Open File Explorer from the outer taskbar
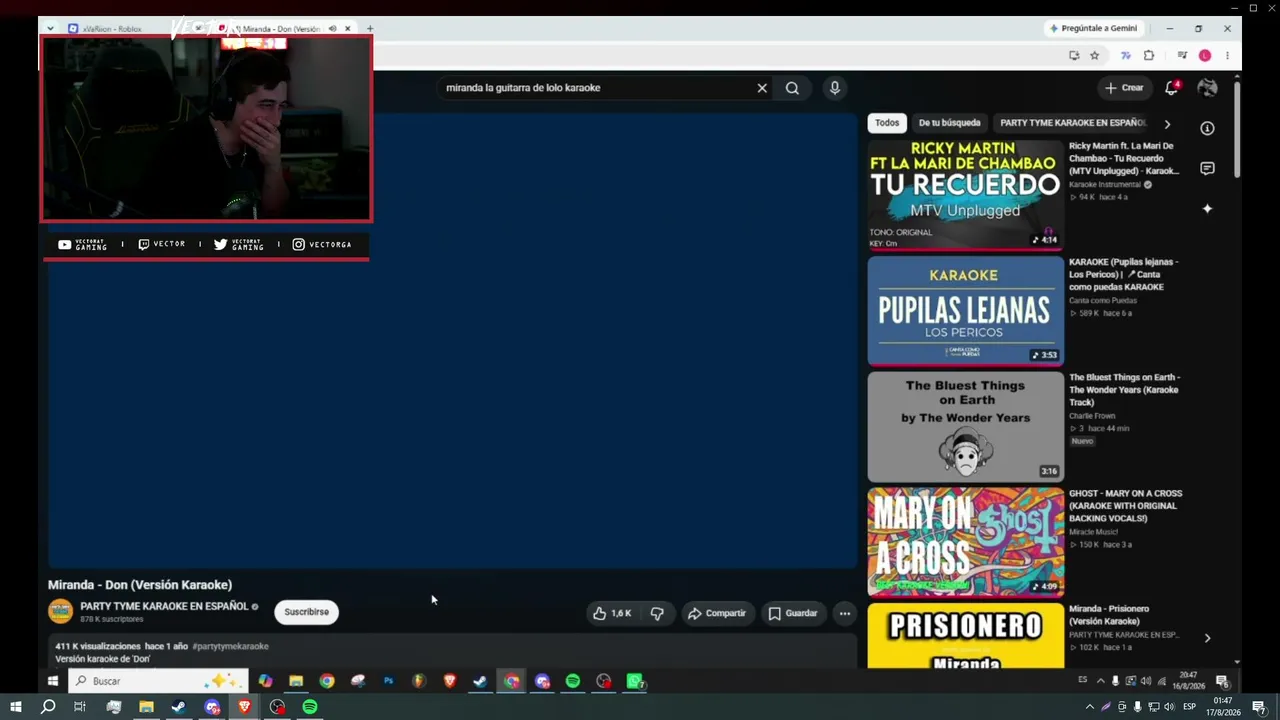This screenshot has height=720, width=1280. coord(146,707)
